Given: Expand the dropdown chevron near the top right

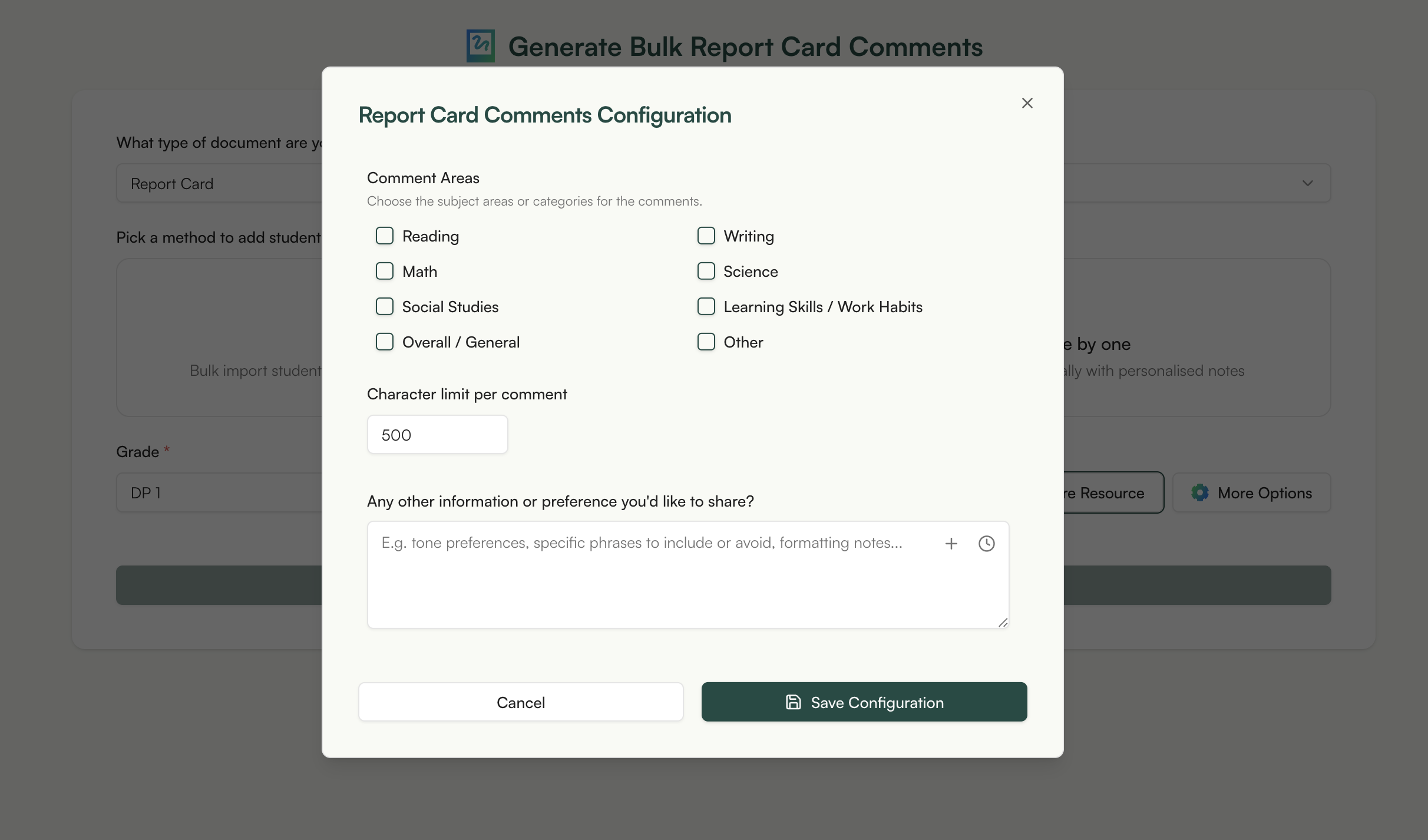Looking at the screenshot, I should click(1308, 183).
